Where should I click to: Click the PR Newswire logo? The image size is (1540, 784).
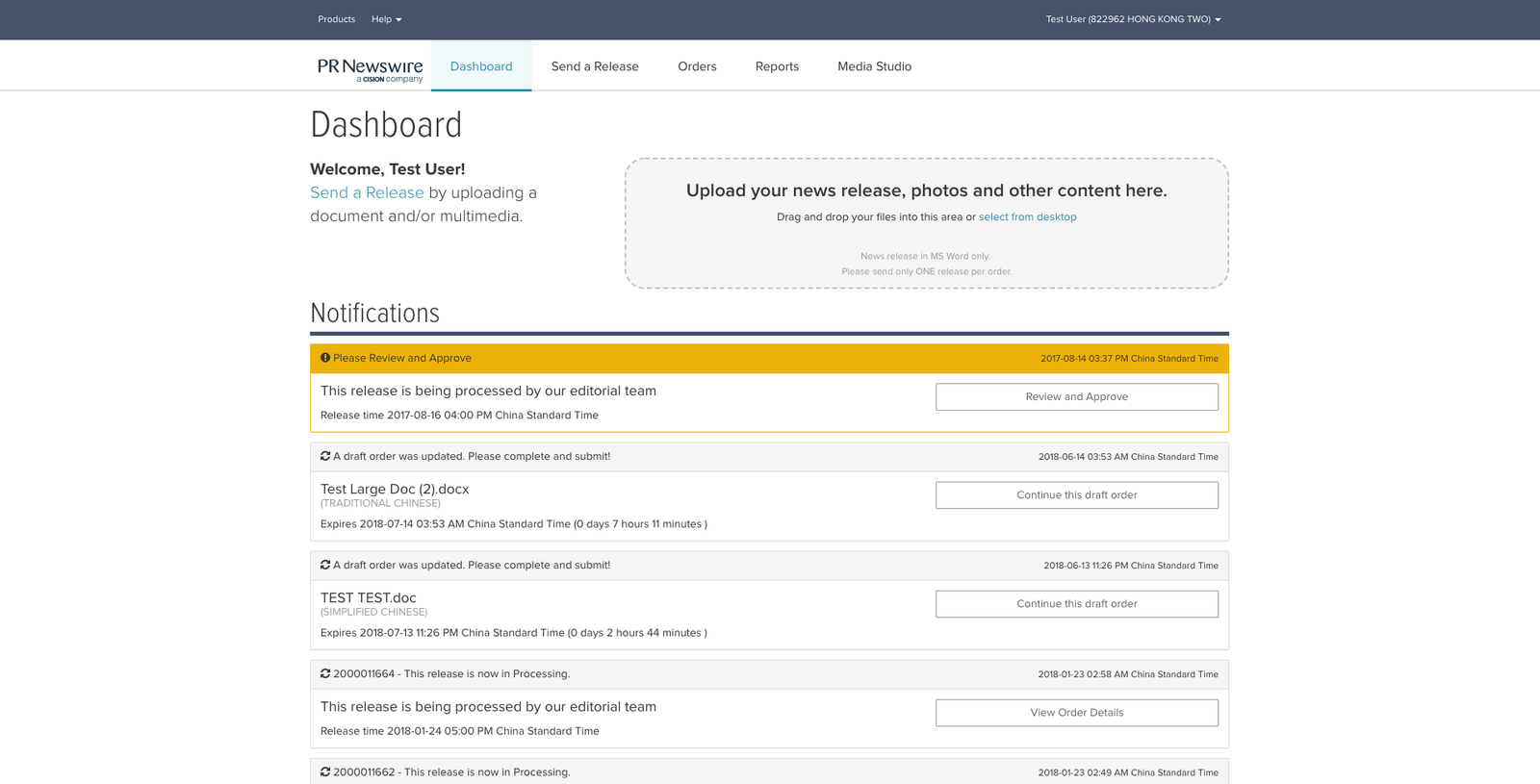coord(370,69)
